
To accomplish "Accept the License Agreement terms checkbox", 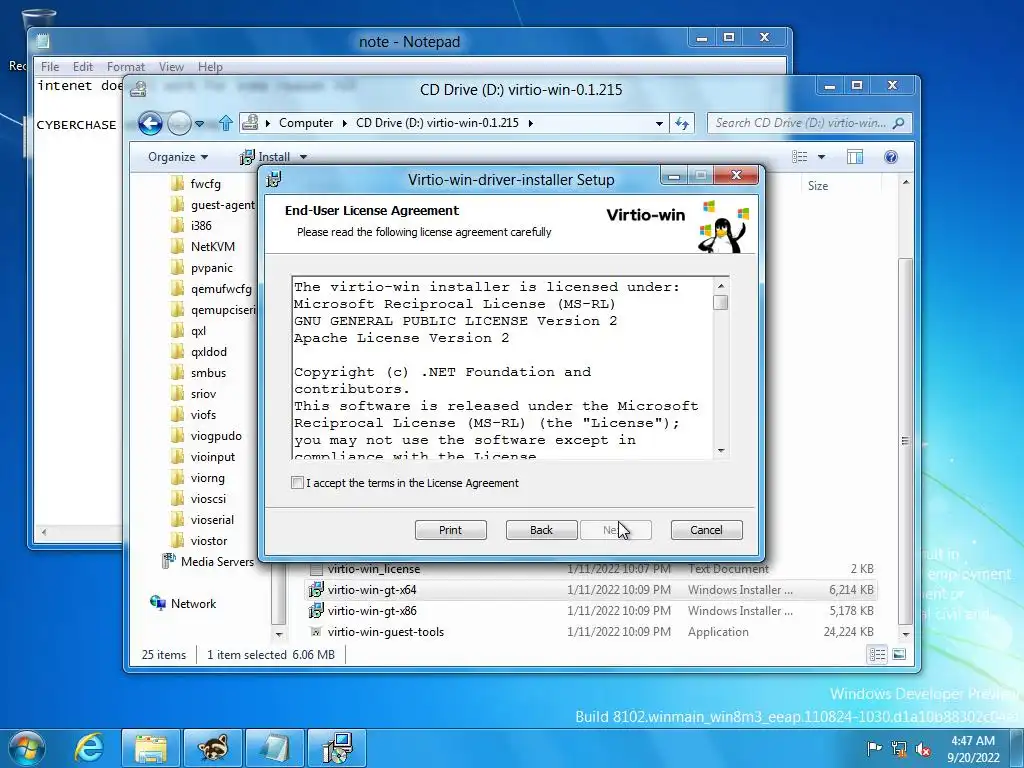I will 297,483.
